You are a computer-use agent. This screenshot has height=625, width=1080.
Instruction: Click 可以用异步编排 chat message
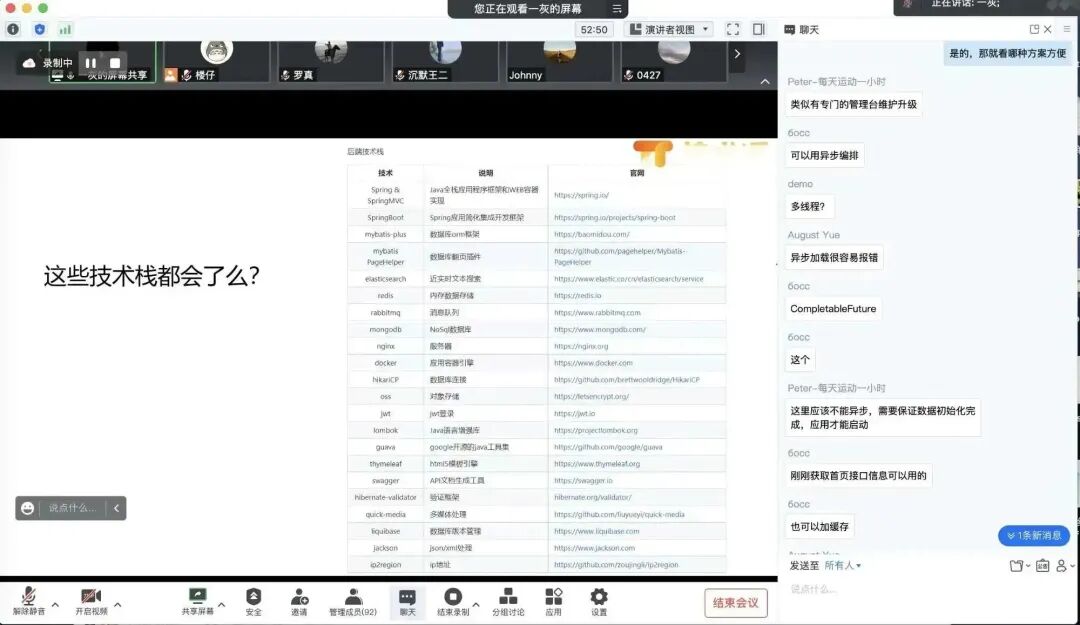(824, 155)
